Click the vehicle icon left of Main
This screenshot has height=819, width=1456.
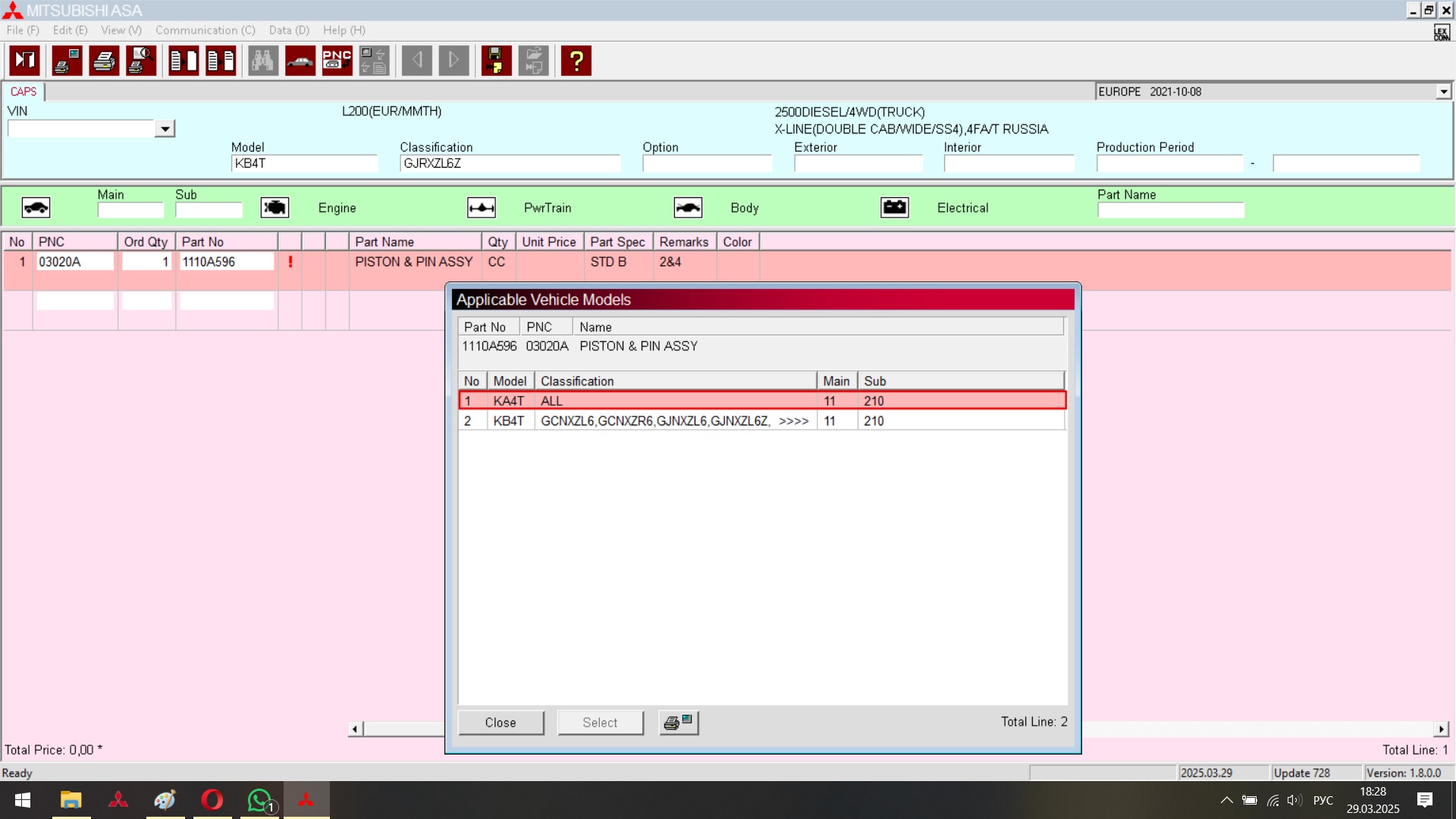tap(36, 208)
